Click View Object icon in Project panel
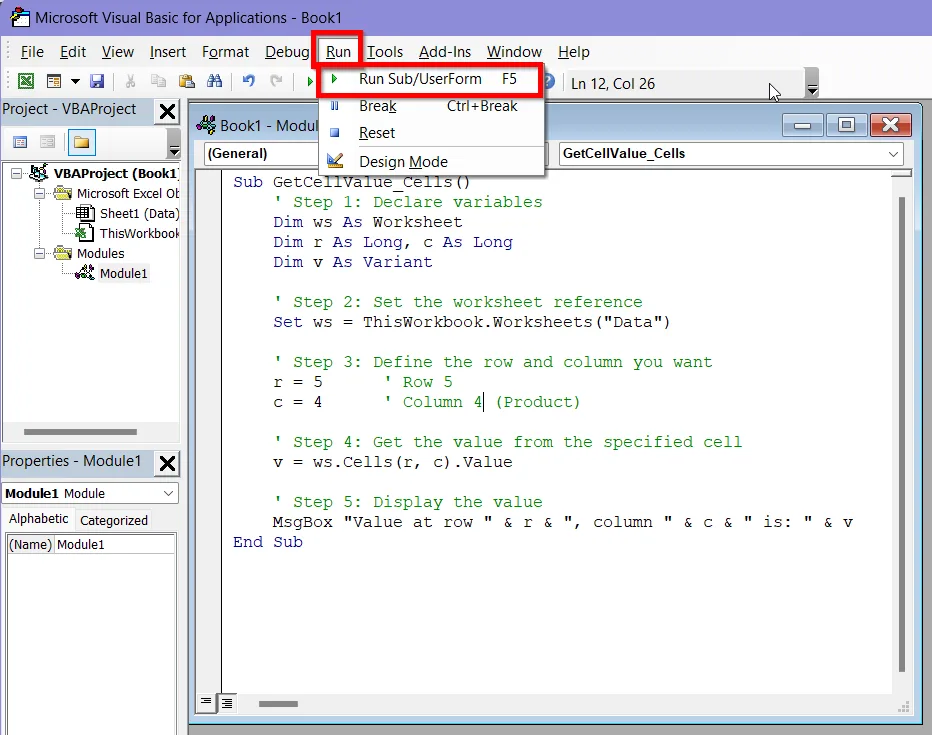Image resolution: width=932 pixels, height=735 pixels. click(48, 142)
